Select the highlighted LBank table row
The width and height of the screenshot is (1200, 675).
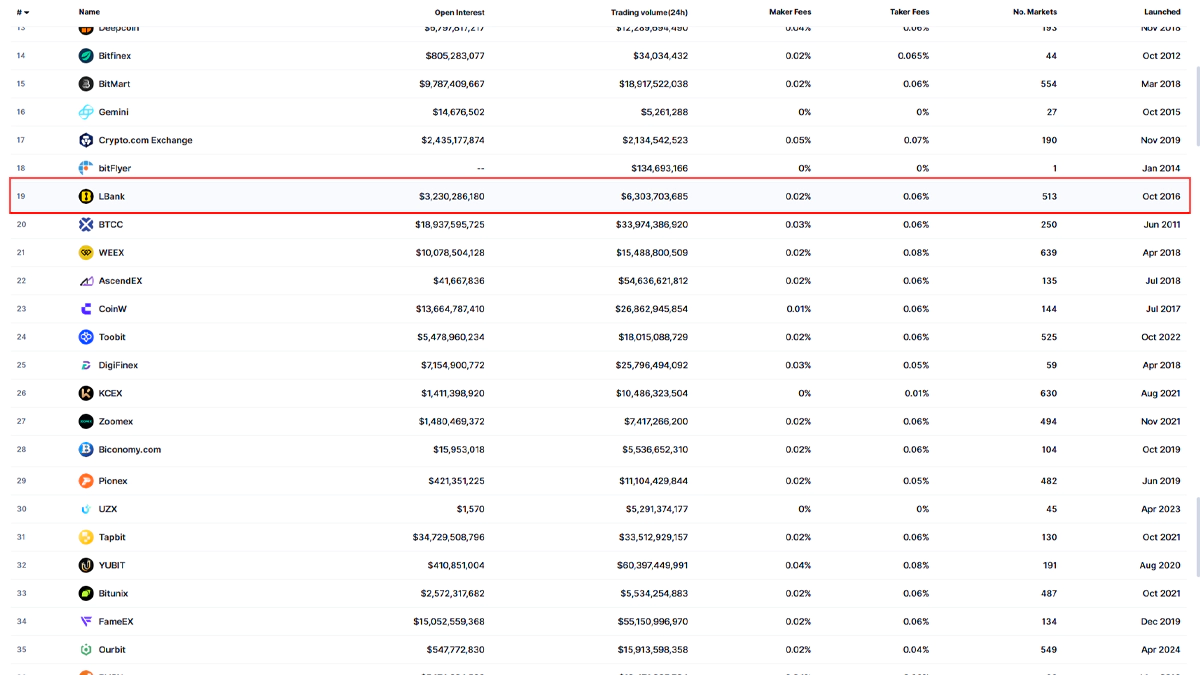600,196
